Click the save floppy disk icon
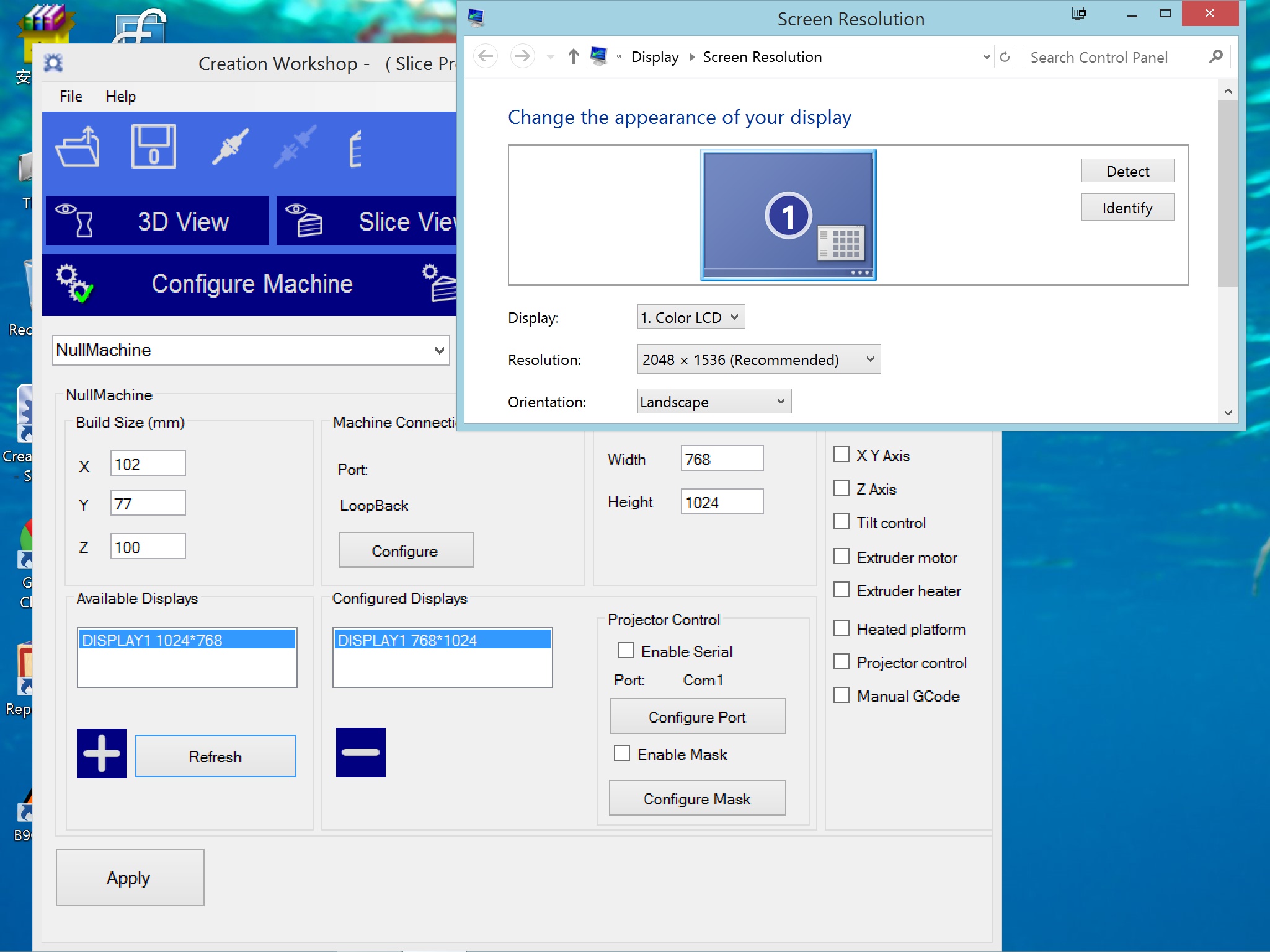This screenshot has height=952, width=1270. tap(153, 147)
